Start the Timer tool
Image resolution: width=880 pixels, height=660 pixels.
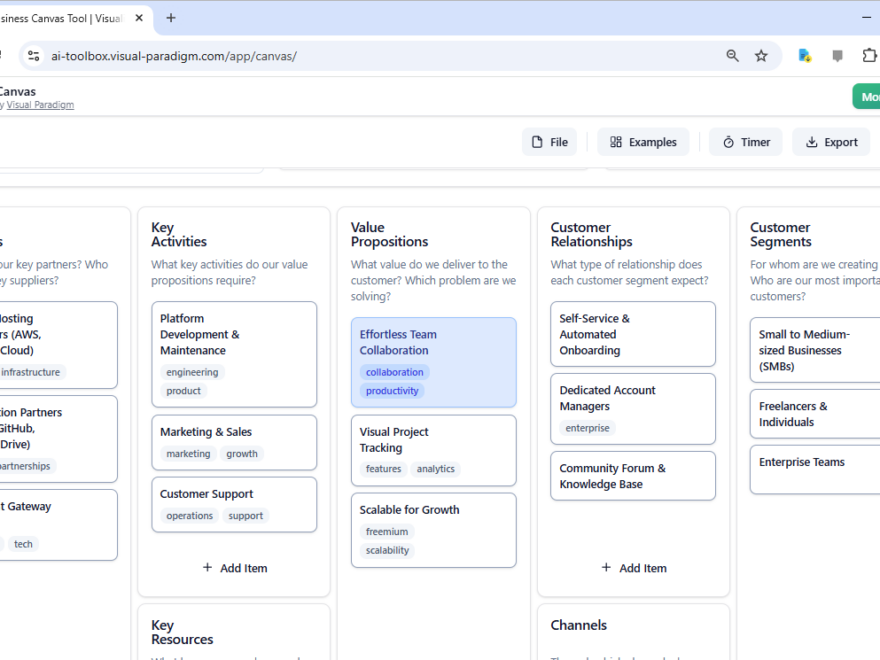point(727,141)
